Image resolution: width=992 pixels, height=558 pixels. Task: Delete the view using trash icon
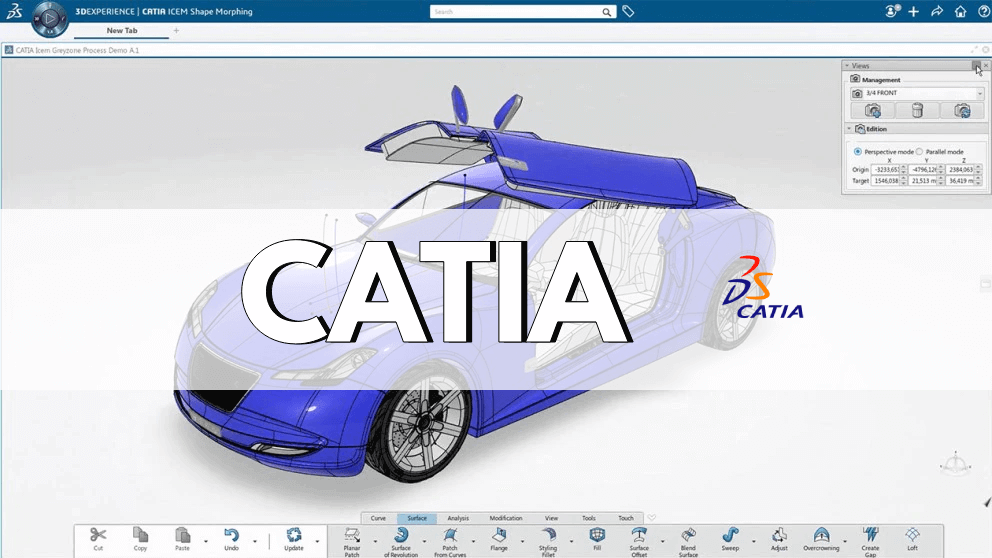point(917,111)
